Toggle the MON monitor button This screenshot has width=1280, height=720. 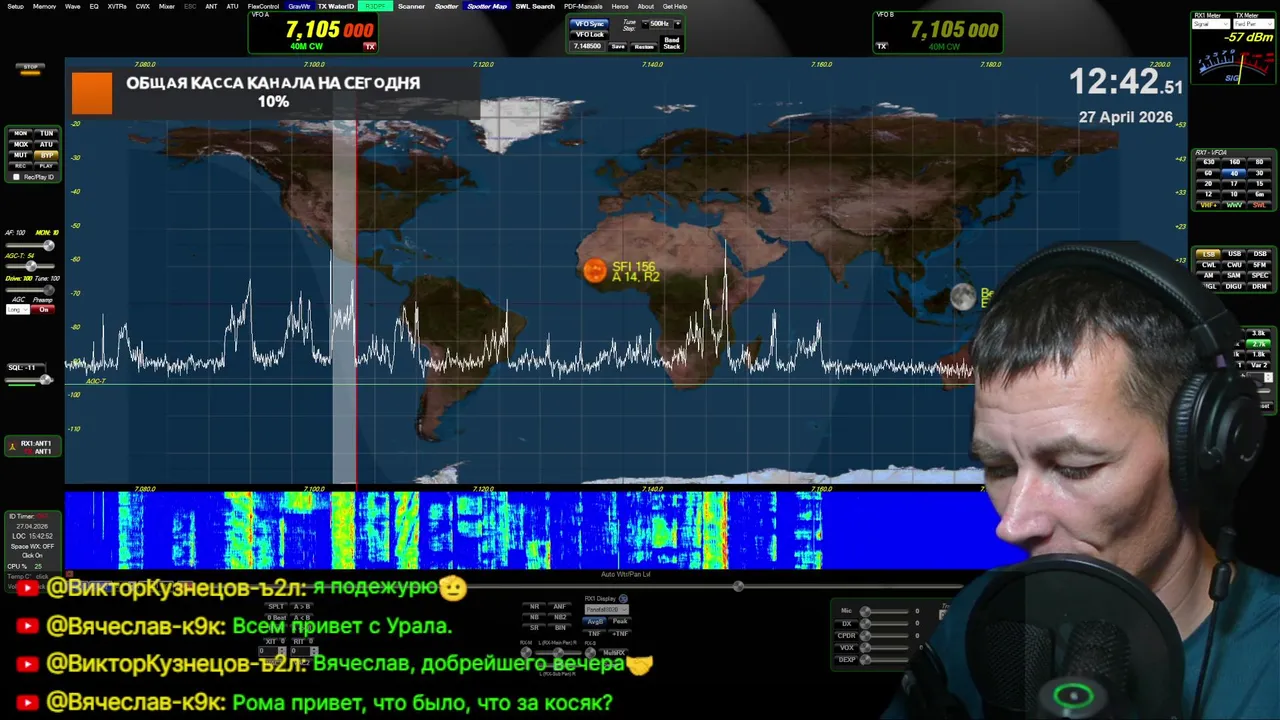point(21,133)
